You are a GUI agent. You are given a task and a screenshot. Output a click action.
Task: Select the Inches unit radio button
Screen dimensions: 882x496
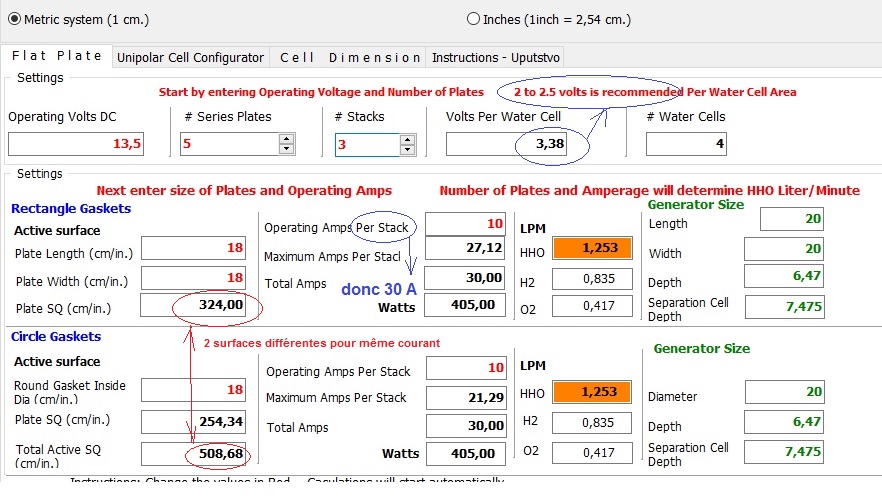[x=473, y=19]
